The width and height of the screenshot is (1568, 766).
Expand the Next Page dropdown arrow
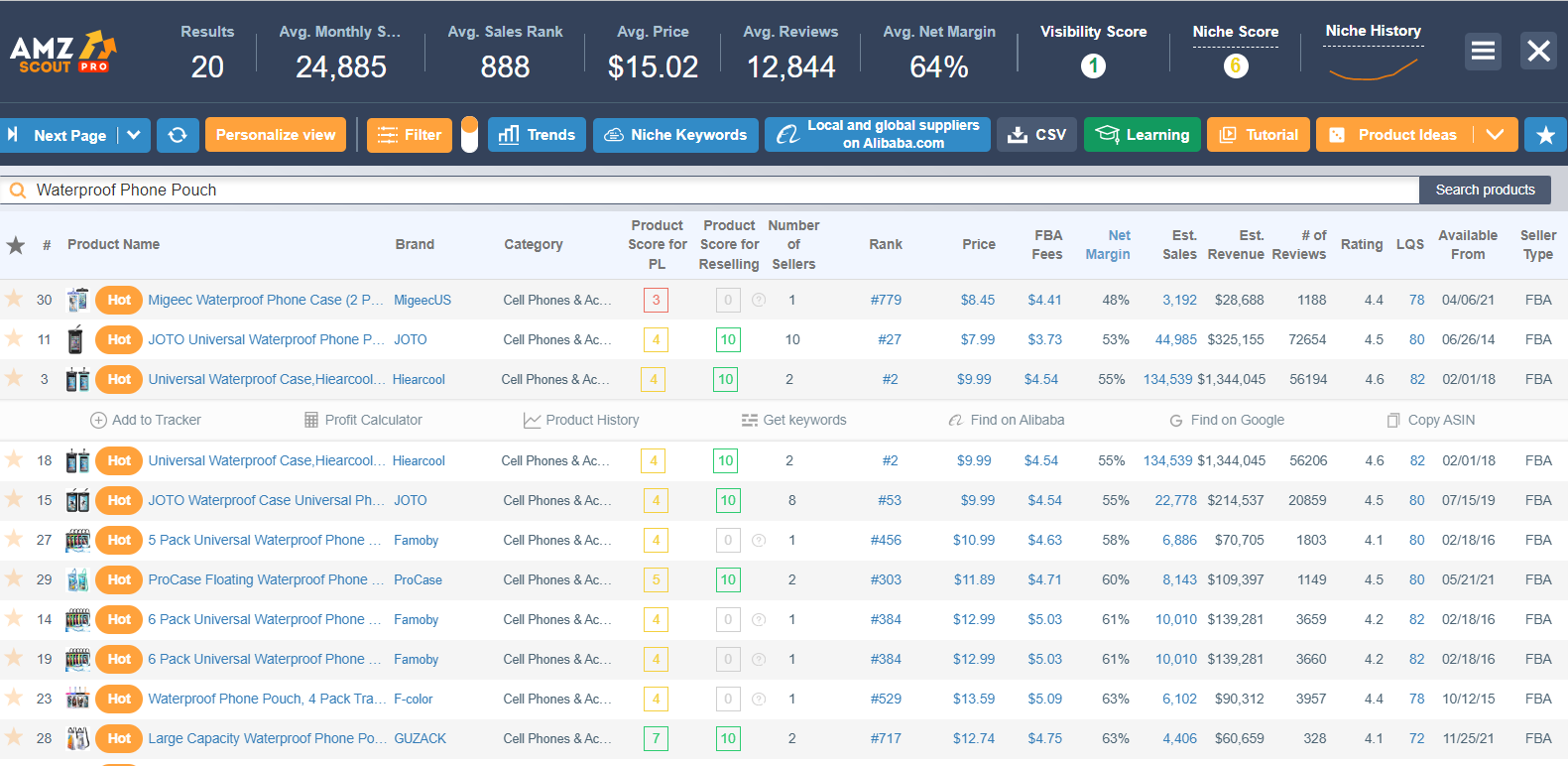click(134, 135)
